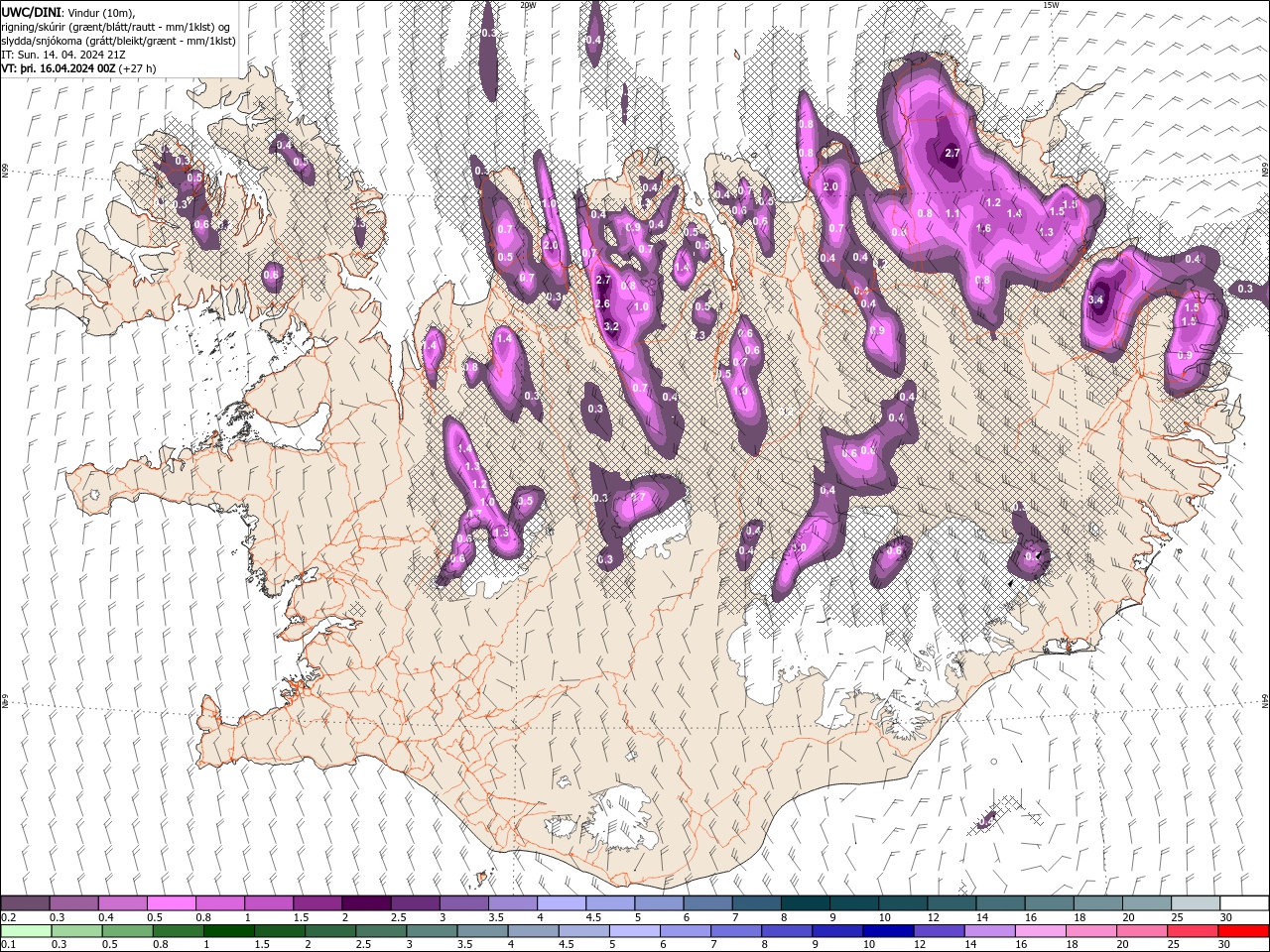Select the white 30 swatch in upper legend
The height and width of the screenshot is (952, 1270).
click(1245, 902)
